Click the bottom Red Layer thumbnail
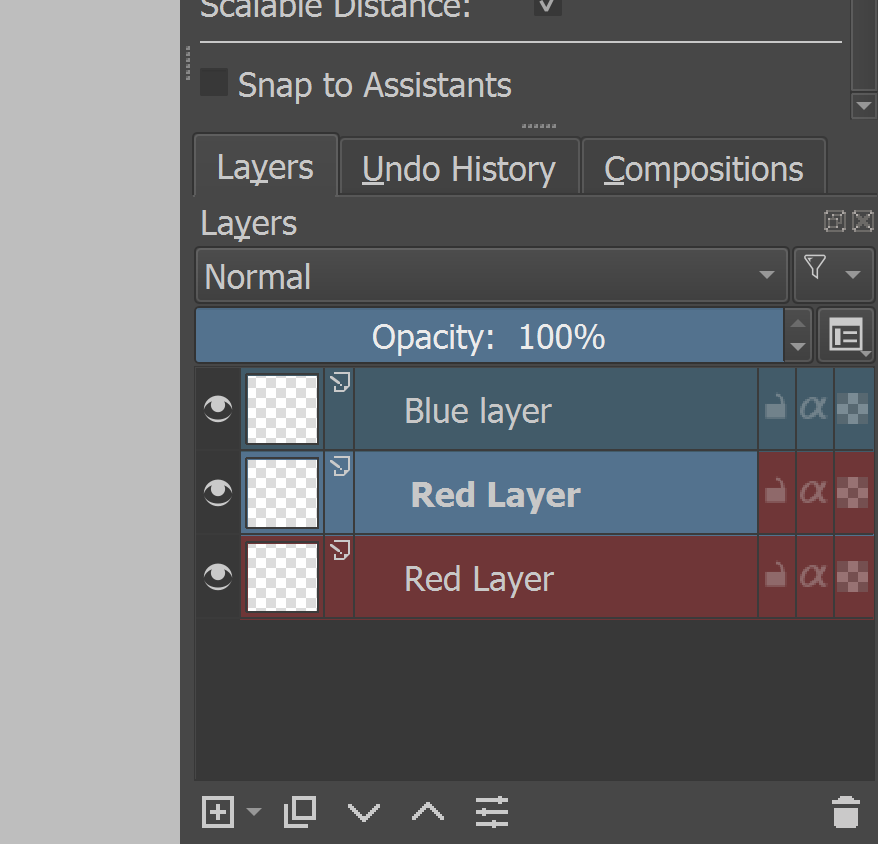Viewport: 878px width, 844px height. pos(282,578)
